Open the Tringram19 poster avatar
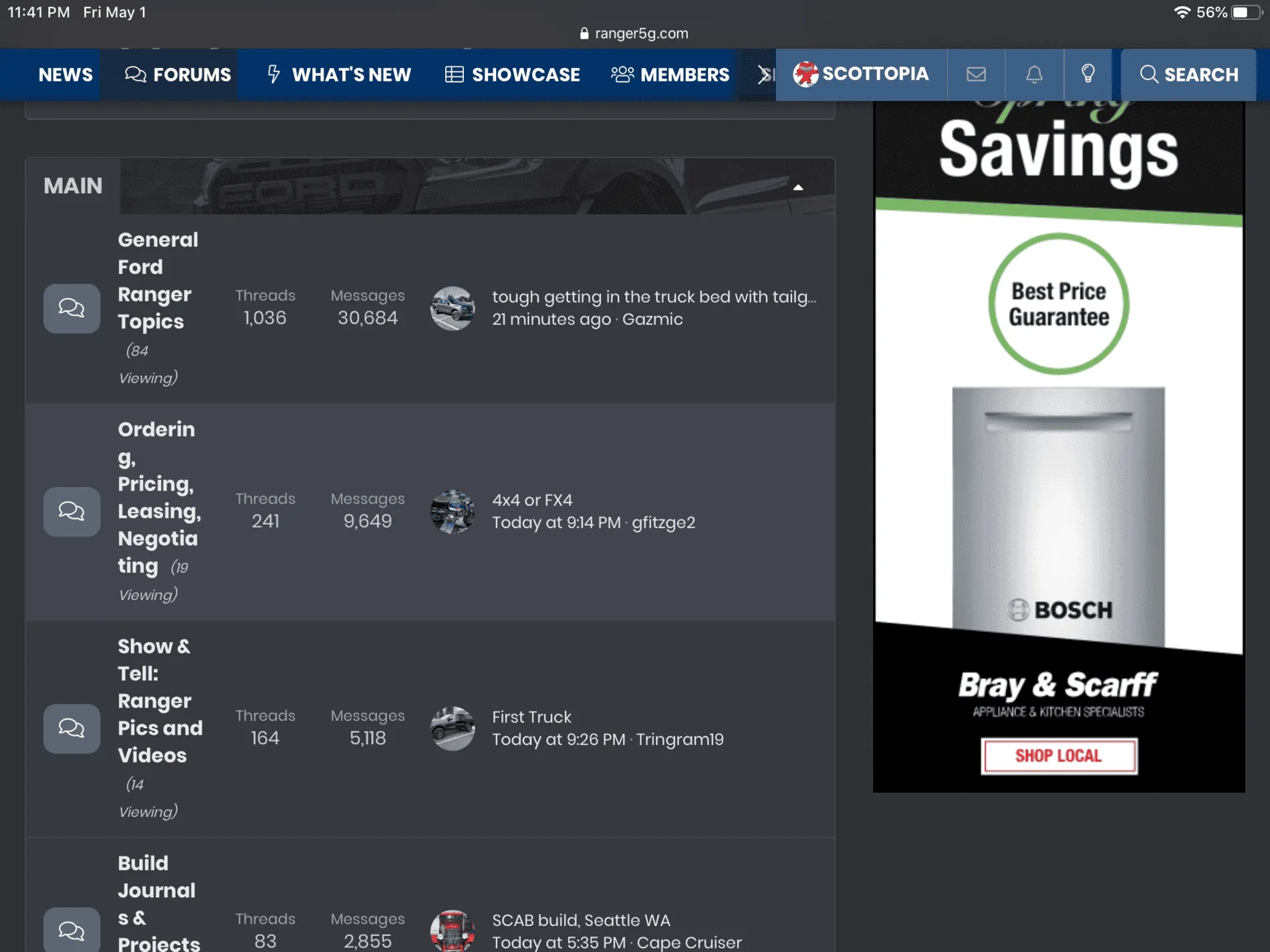The height and width of the screenshot is (952, 1270). point(453,728)
